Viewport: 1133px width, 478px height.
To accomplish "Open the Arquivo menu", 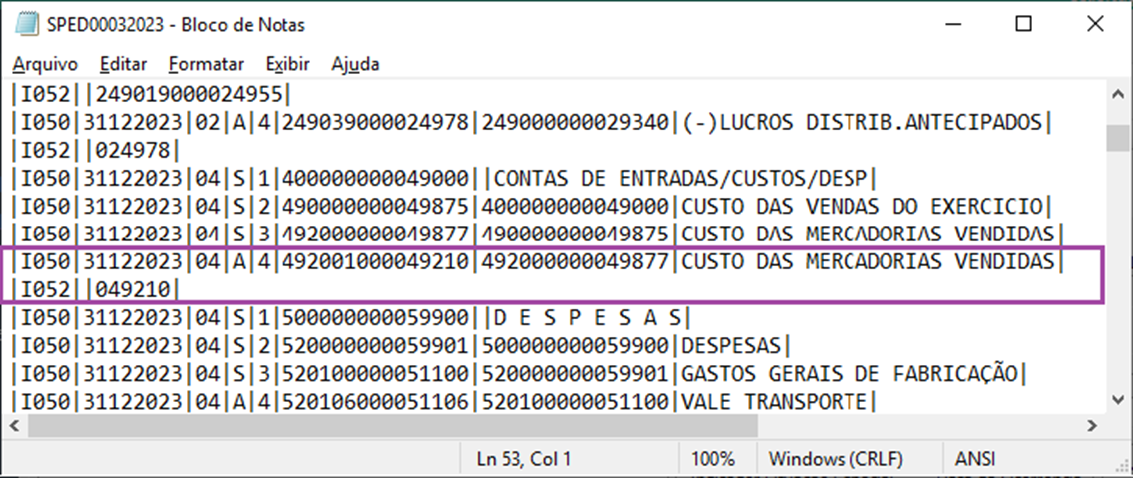I will 44,64.
